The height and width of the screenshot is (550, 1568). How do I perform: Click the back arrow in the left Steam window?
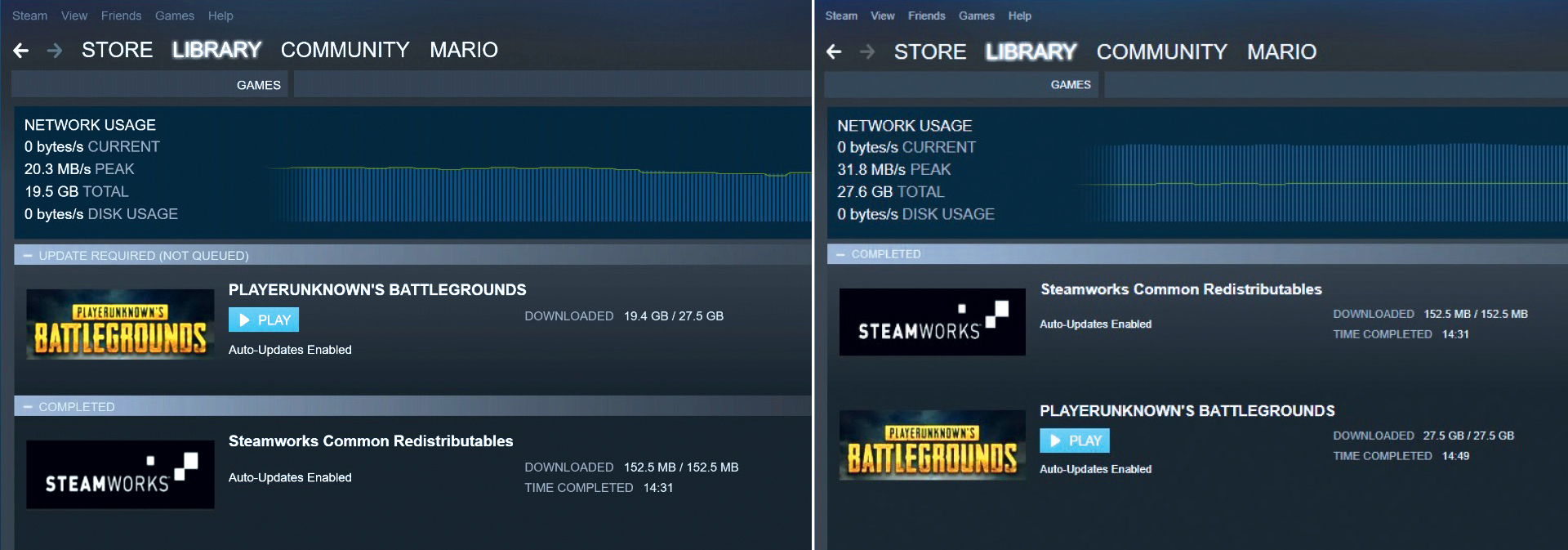point(21,51)
